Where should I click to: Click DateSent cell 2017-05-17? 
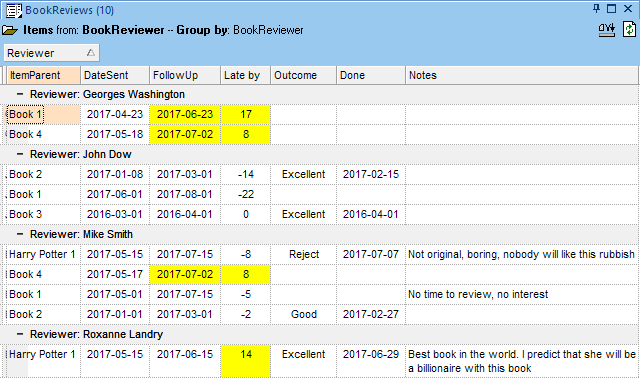[x=115, y=274]
